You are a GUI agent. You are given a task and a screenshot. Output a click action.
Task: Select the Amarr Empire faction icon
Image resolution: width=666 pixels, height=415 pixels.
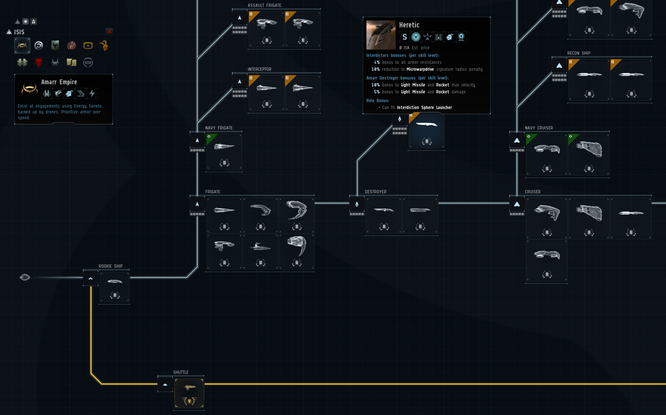pos(22,45)
